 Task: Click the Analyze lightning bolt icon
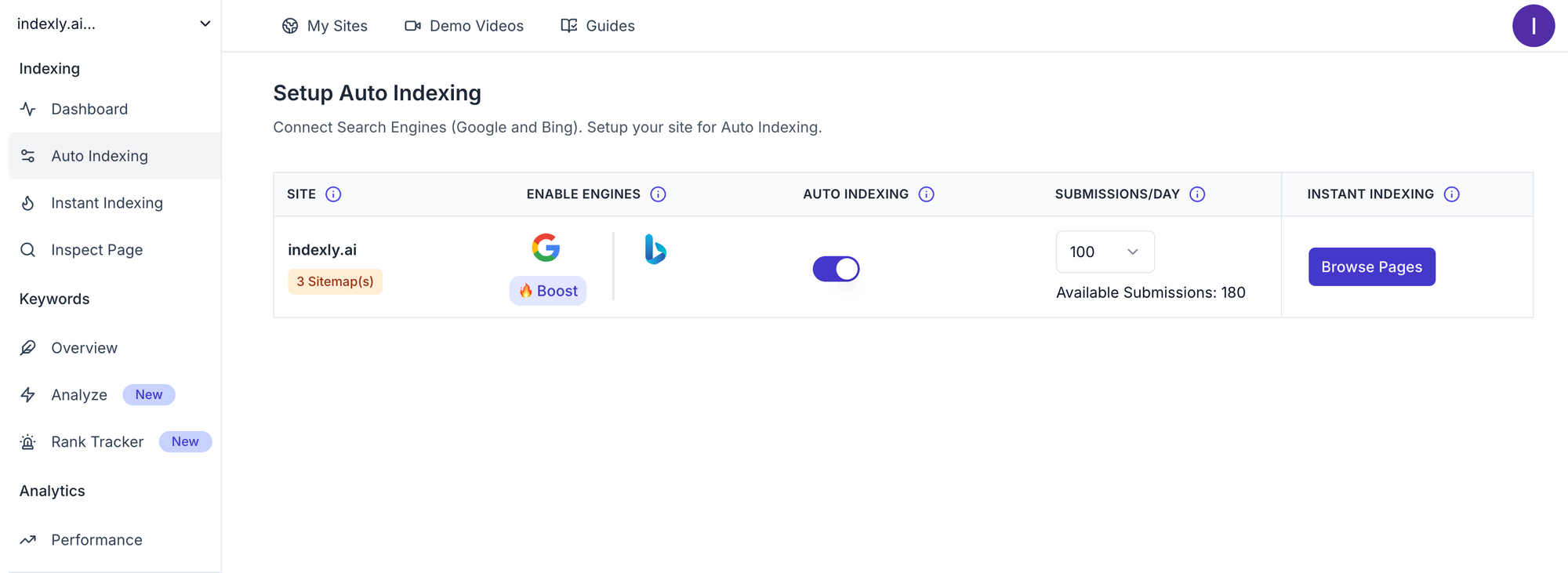click(28, 395)
